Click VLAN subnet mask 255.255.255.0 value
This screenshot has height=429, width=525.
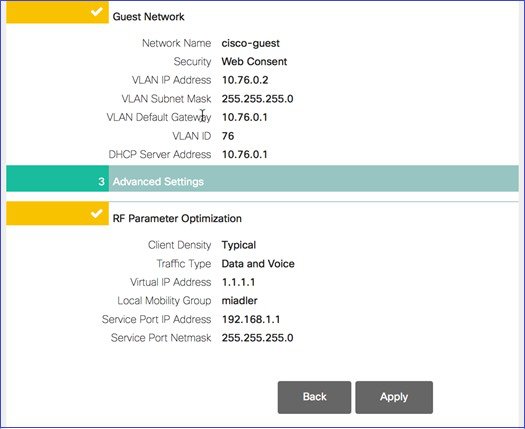coord(257,99)
